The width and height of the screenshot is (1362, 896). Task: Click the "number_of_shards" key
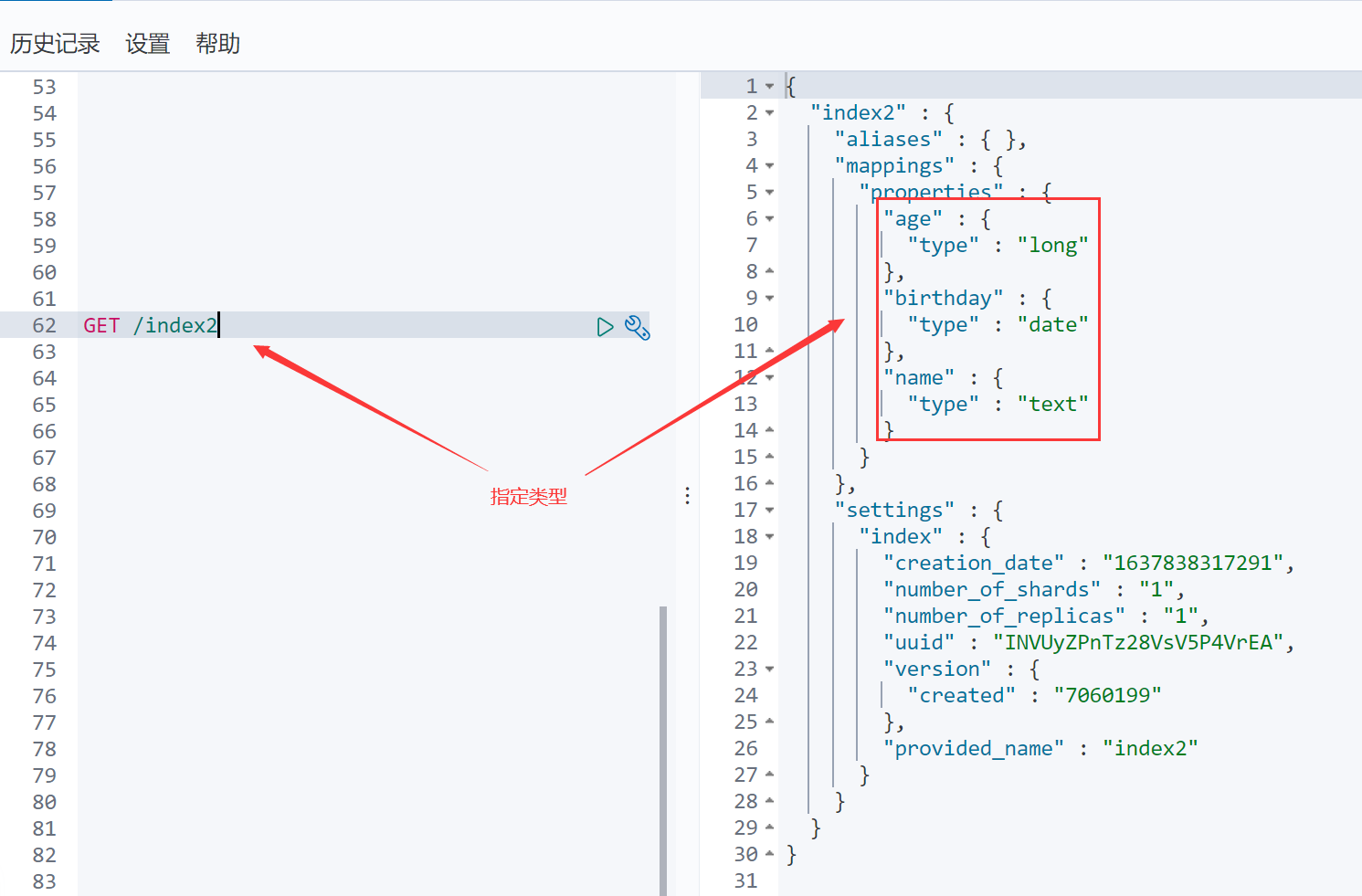click(x=992, y=590)
